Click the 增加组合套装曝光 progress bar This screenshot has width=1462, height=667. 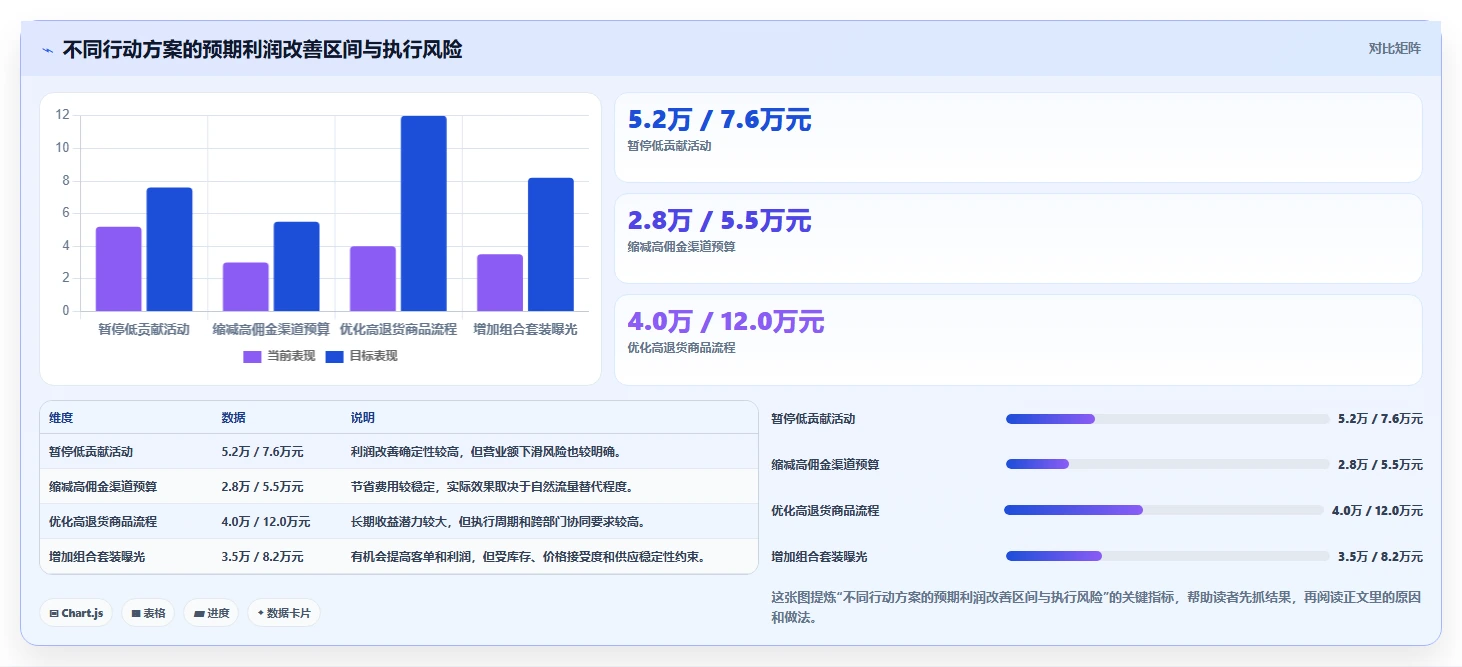(x=1168, y=556)
